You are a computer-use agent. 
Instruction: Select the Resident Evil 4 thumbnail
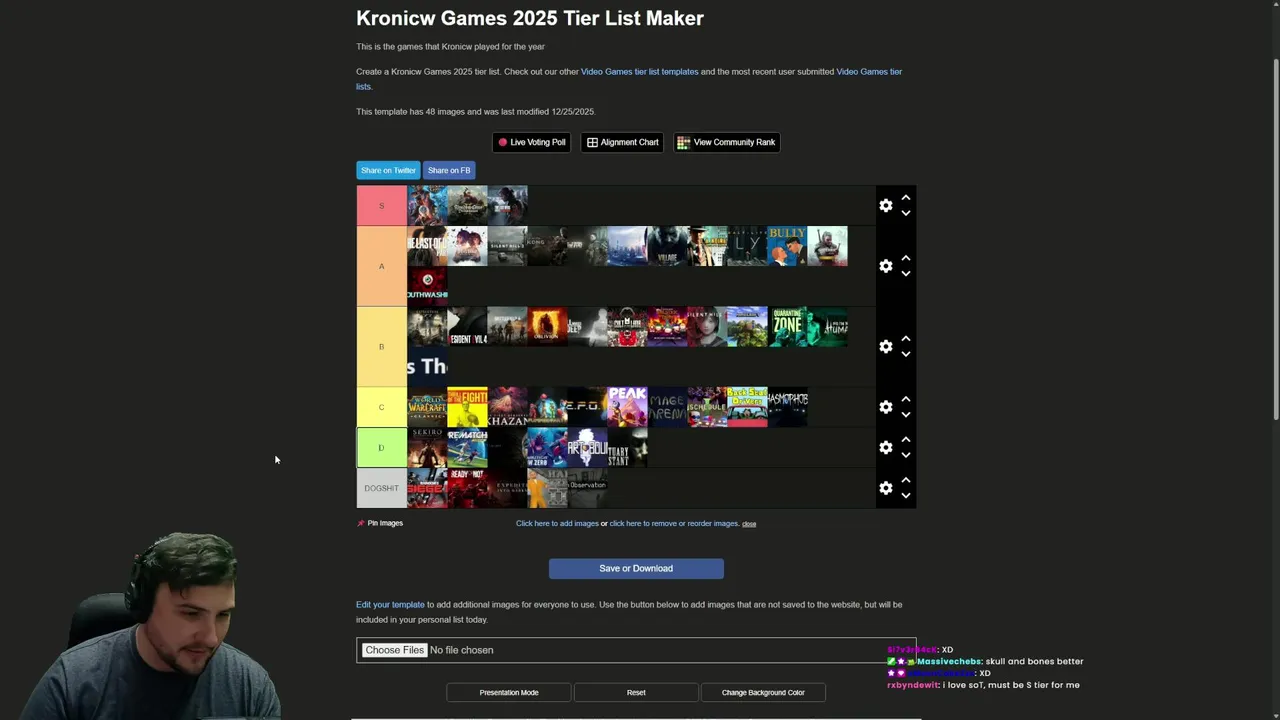click(467, 327)
